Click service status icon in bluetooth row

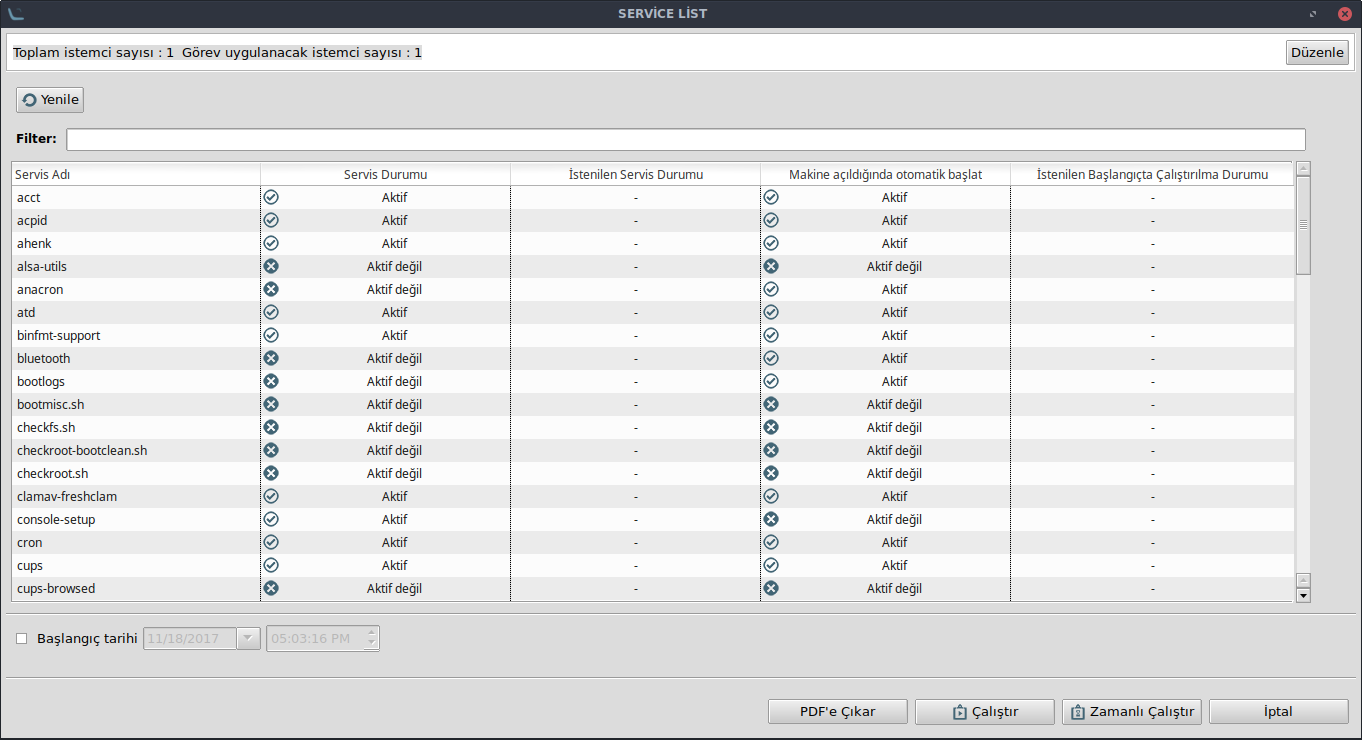(x=271, y=358)
